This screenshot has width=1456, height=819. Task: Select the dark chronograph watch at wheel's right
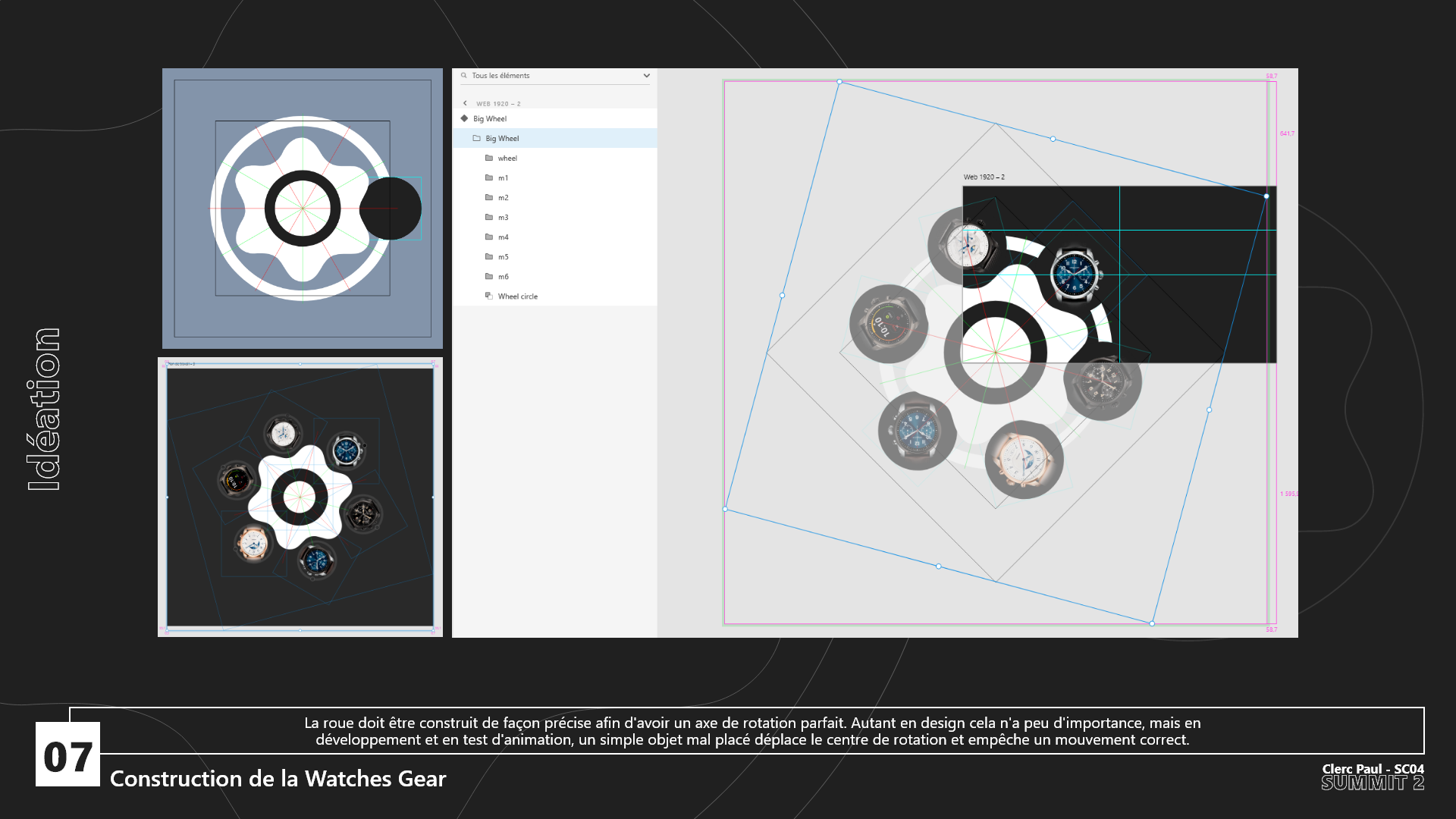coord(1102,381)
